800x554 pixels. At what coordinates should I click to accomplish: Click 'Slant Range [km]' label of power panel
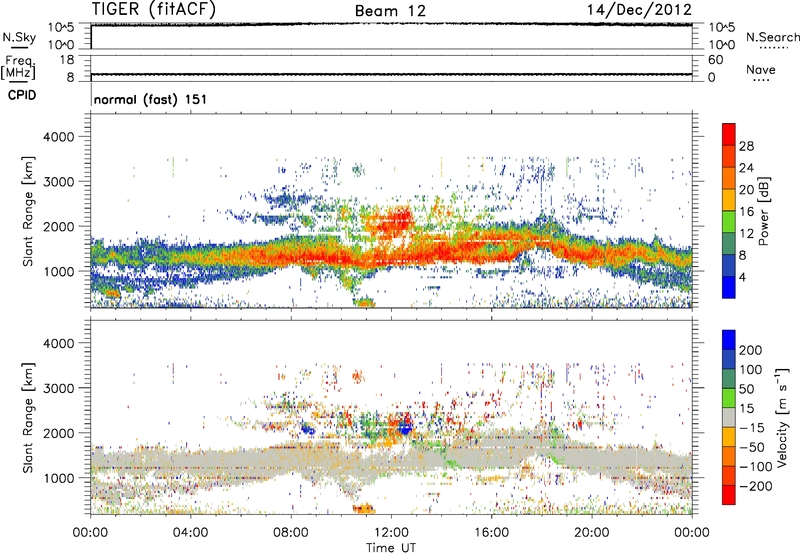pos(28,211)
